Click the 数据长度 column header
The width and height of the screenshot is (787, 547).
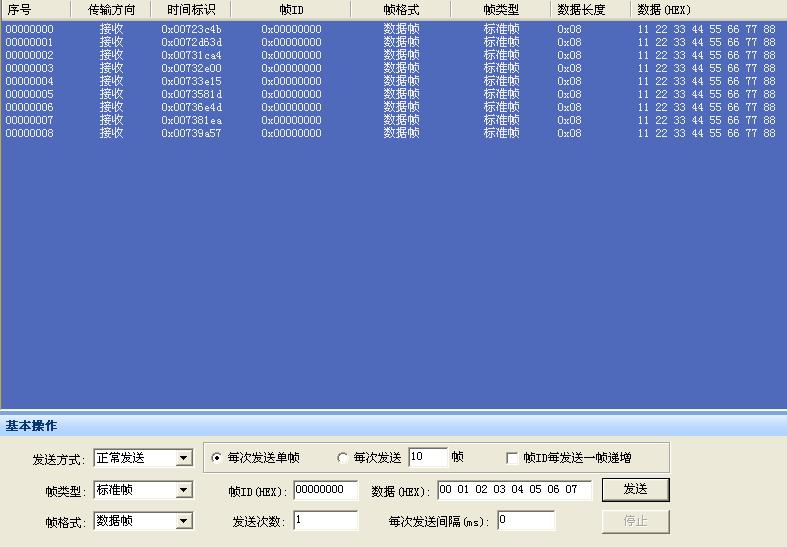point(591,10)
